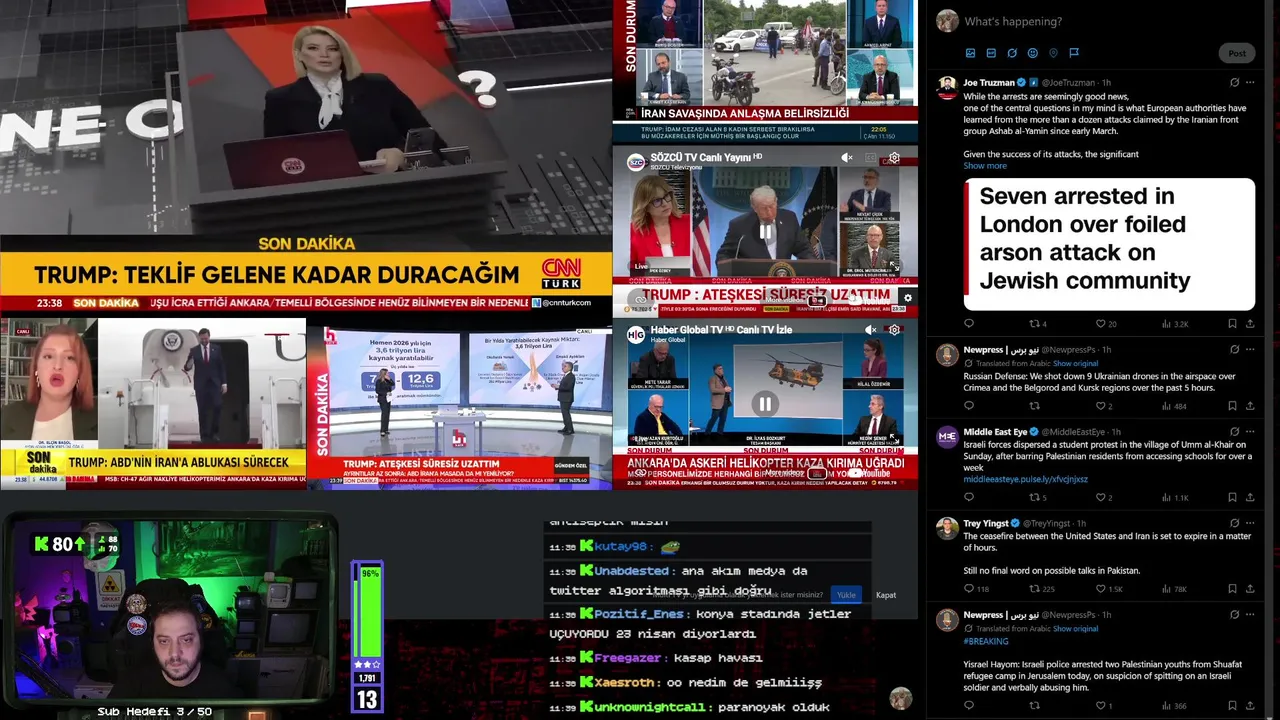View analytics on tweet with 3.2K views
This screenshot has height=720, width=1280.
tap(1175, 324)
